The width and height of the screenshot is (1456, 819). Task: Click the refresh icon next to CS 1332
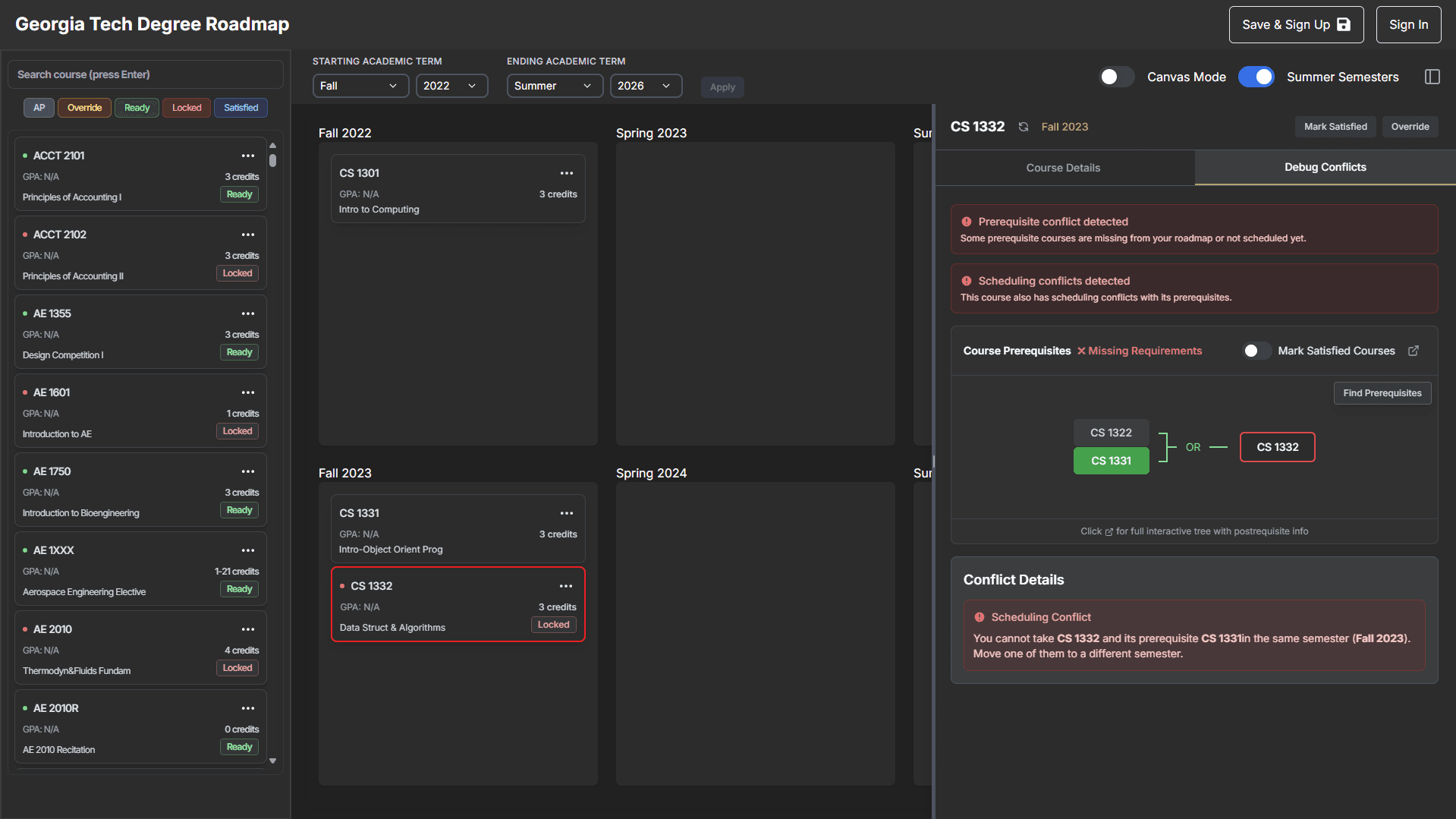(1024, 127)
